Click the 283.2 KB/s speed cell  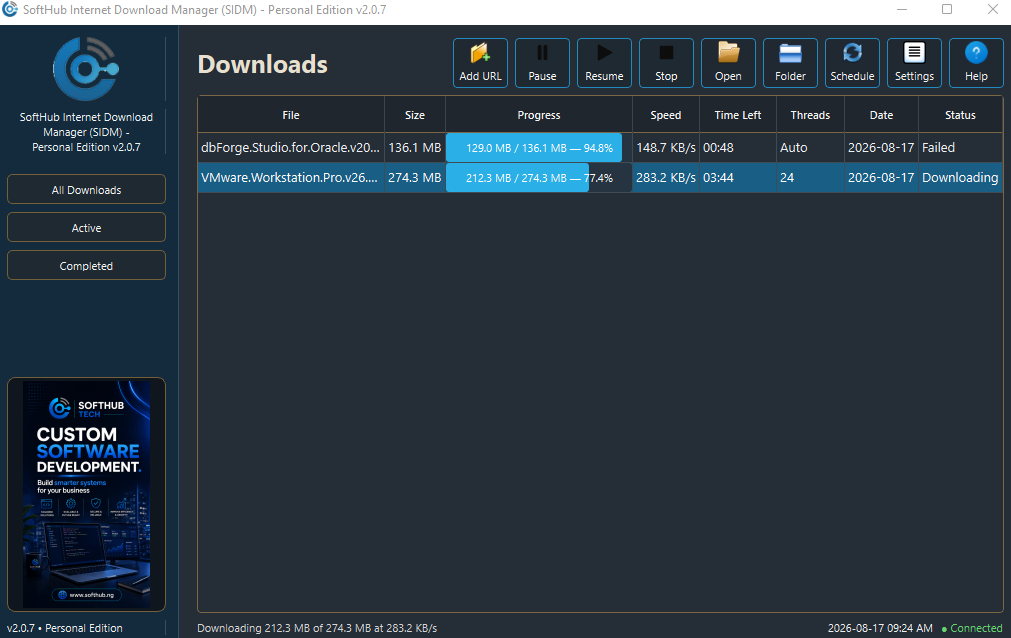[x=665, y=177]
